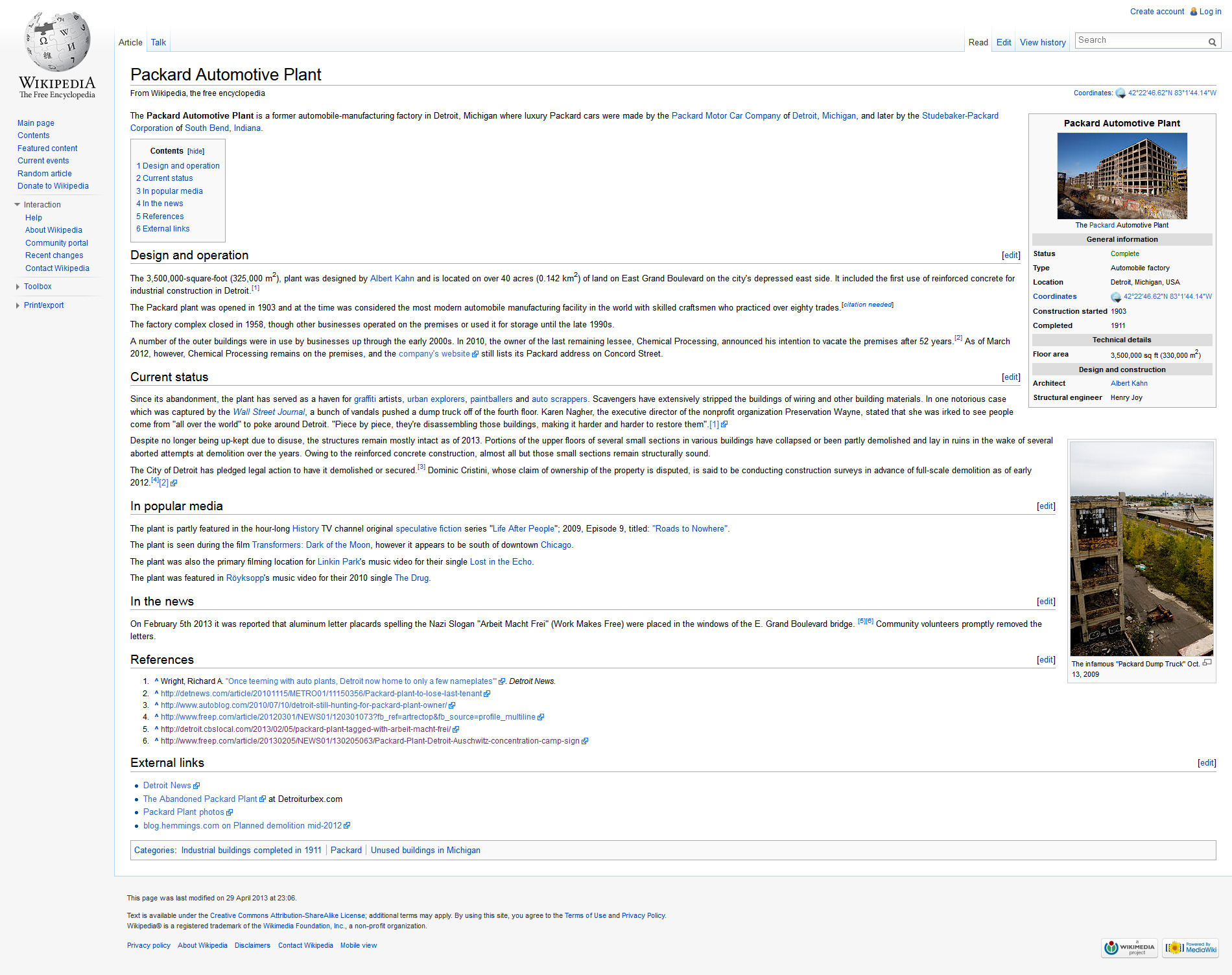Image resolution: width=1232 pixels, height=975 pixels.
Task: Collapse the Interaction sidebar section
Action: (x=18, y=205)
